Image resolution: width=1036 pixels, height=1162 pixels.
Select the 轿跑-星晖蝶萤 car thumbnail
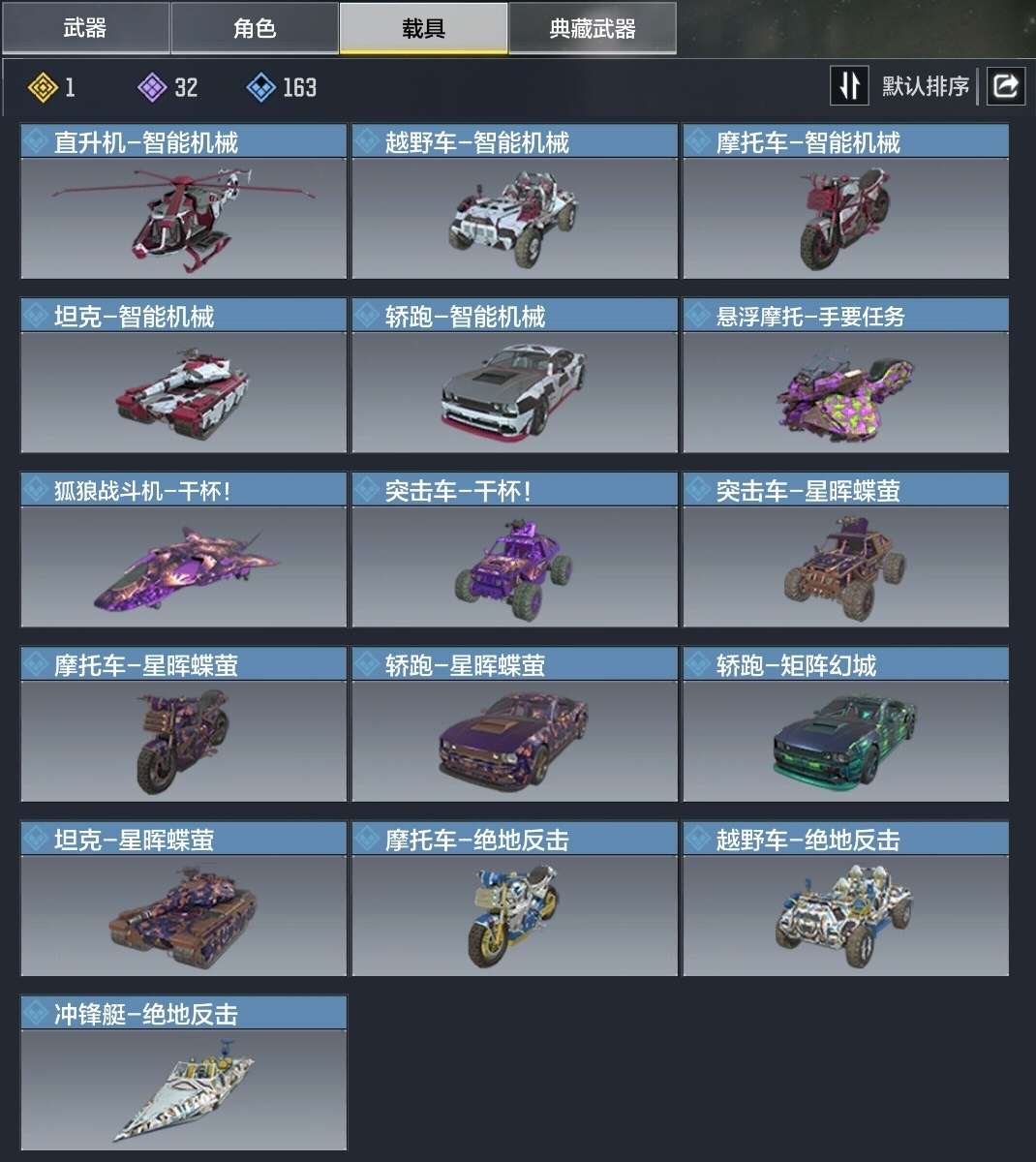515,741
